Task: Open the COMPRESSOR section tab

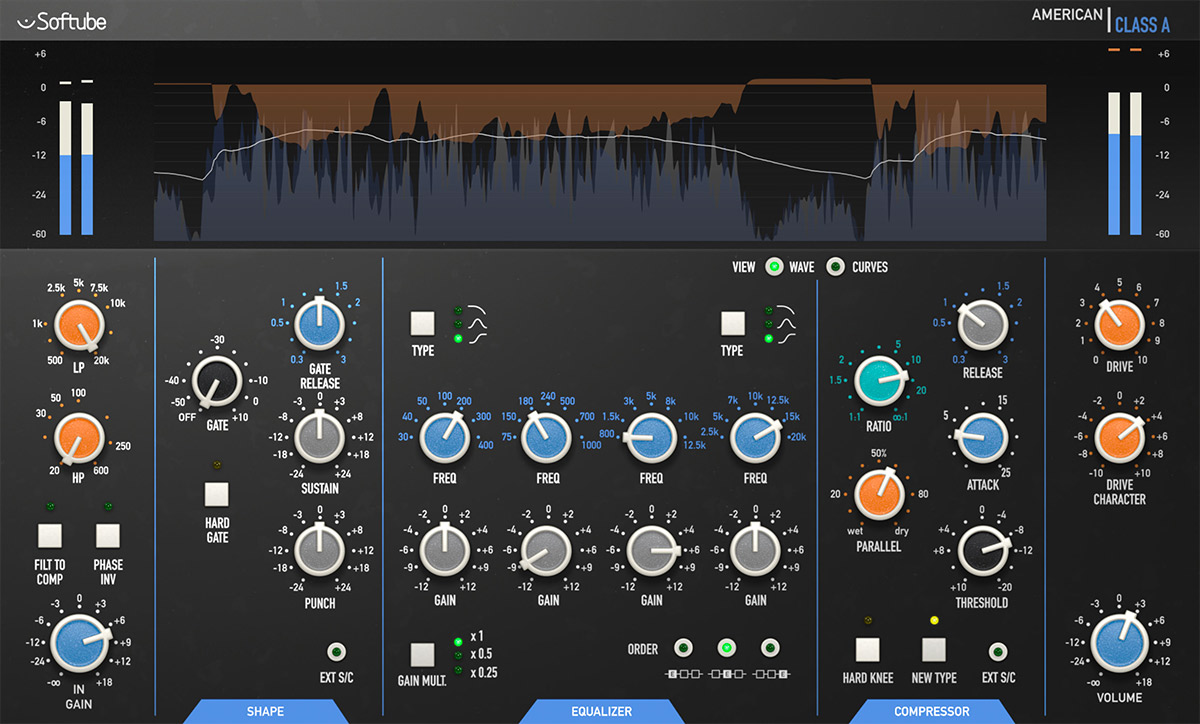Action: pyautogui.click(x=931, y=711)
